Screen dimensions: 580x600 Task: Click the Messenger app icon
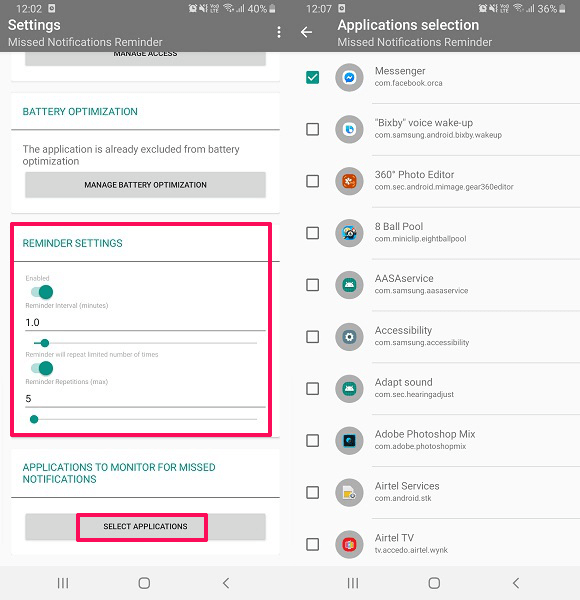click(349, 78)
